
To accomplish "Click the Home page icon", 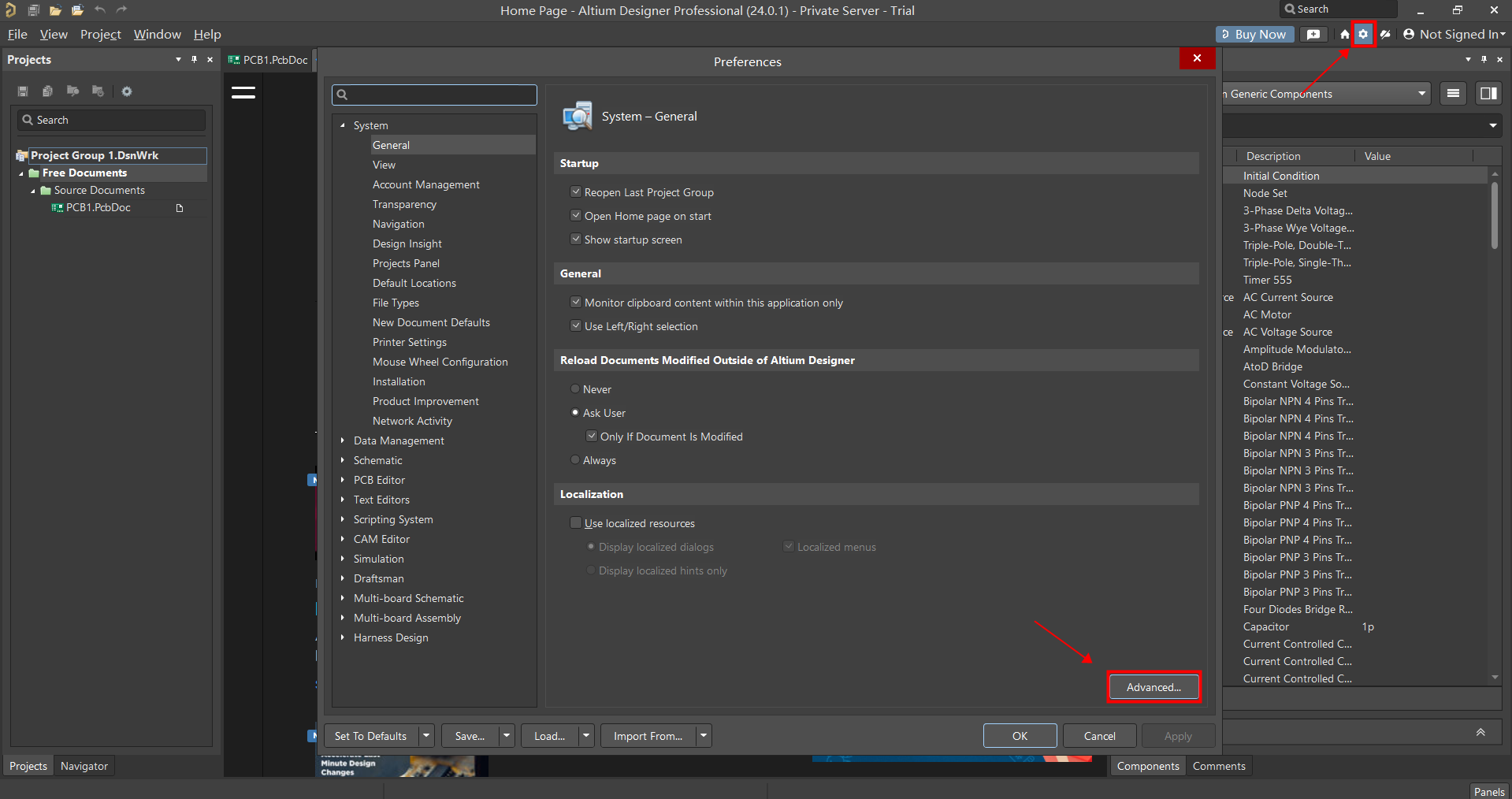I will point(1344,35).
